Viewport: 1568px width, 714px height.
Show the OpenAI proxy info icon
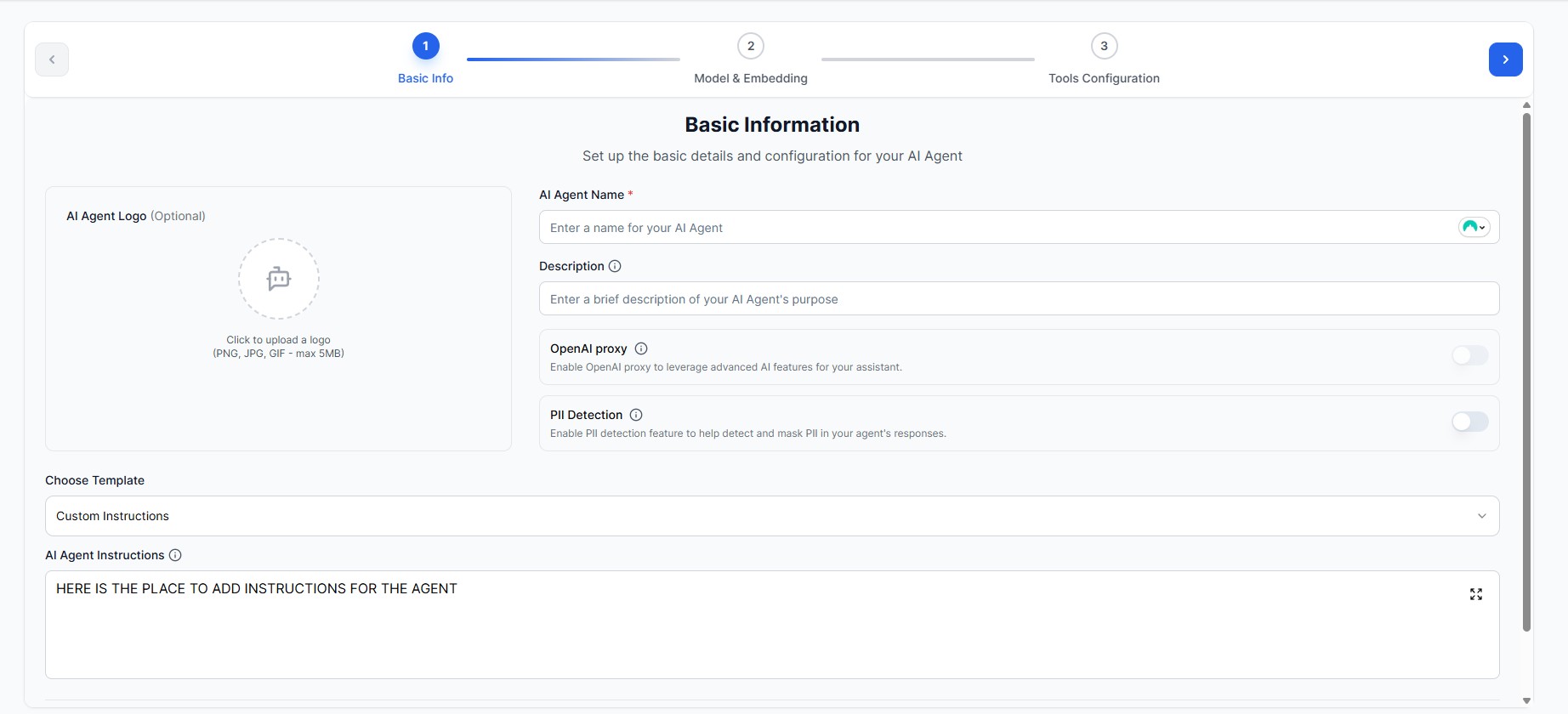click(x=641, y=348)
